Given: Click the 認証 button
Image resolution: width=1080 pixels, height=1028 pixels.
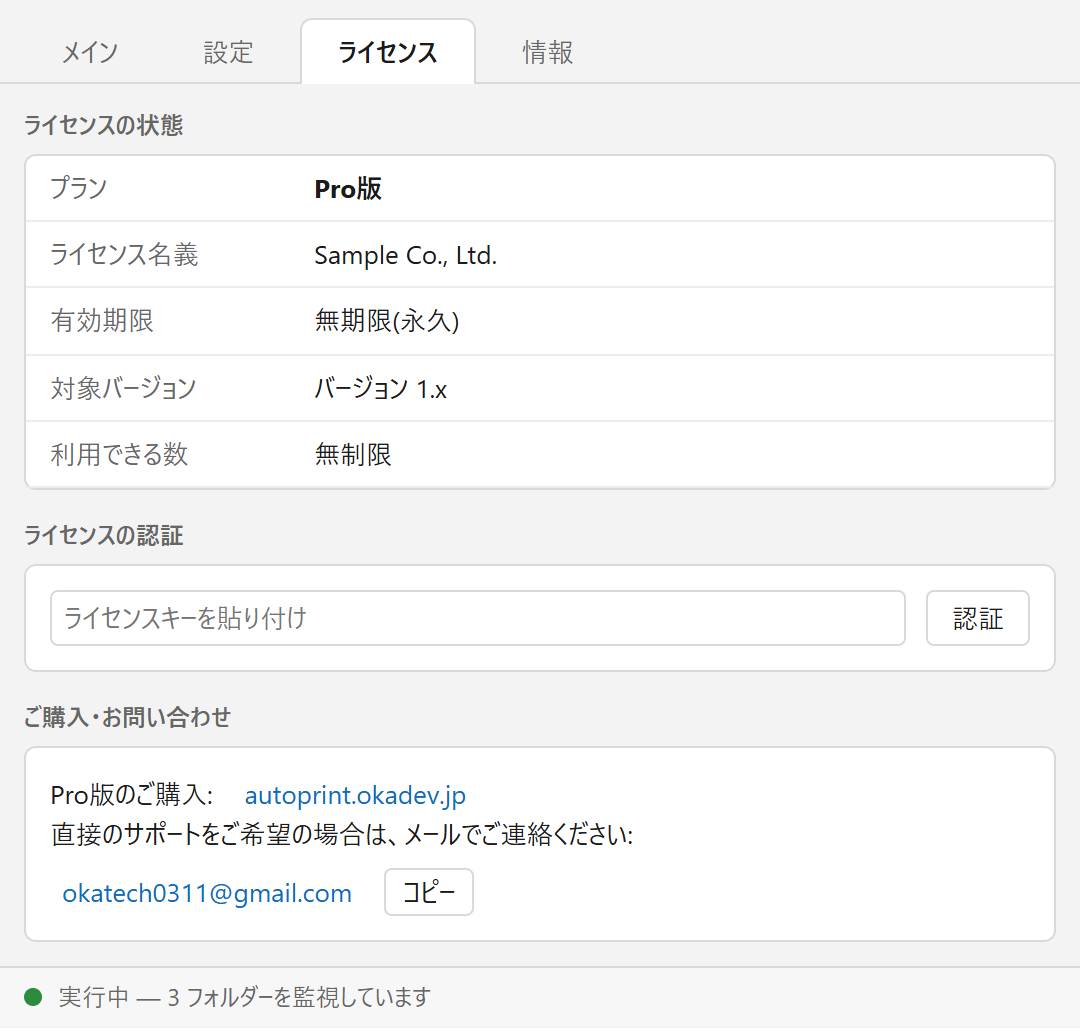Looking at the screenshot, I should [x=977, y=618].
